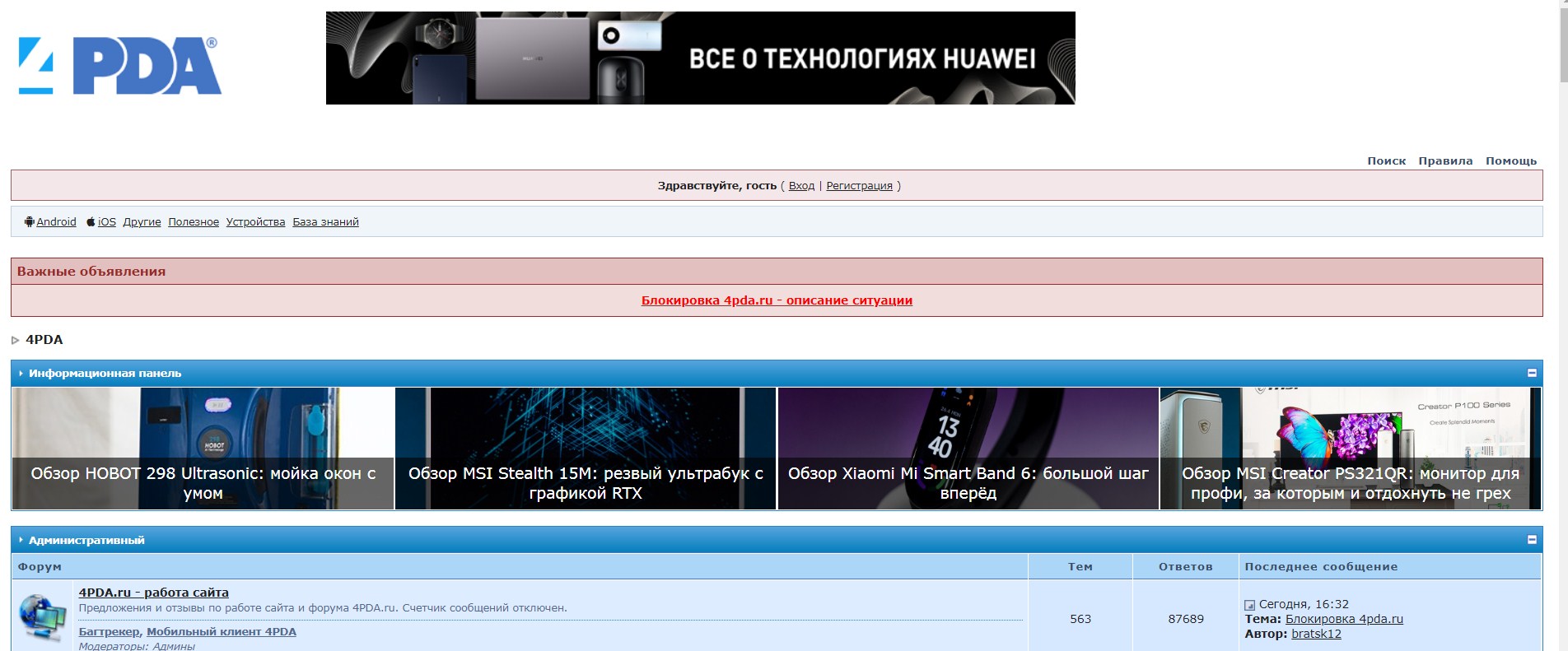Click the Huawei technologies banner
The image size is (1568, 651).
click(x=701, y=58)
